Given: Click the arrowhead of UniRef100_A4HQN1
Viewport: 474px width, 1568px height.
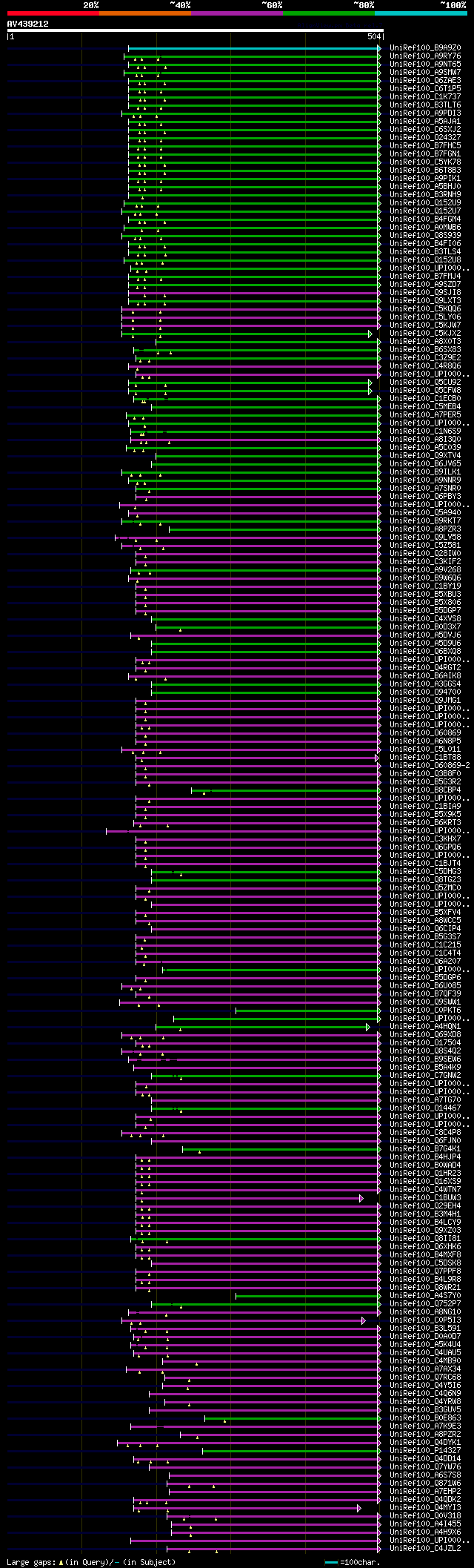Looking at the screenshot, I should 368,1027.
